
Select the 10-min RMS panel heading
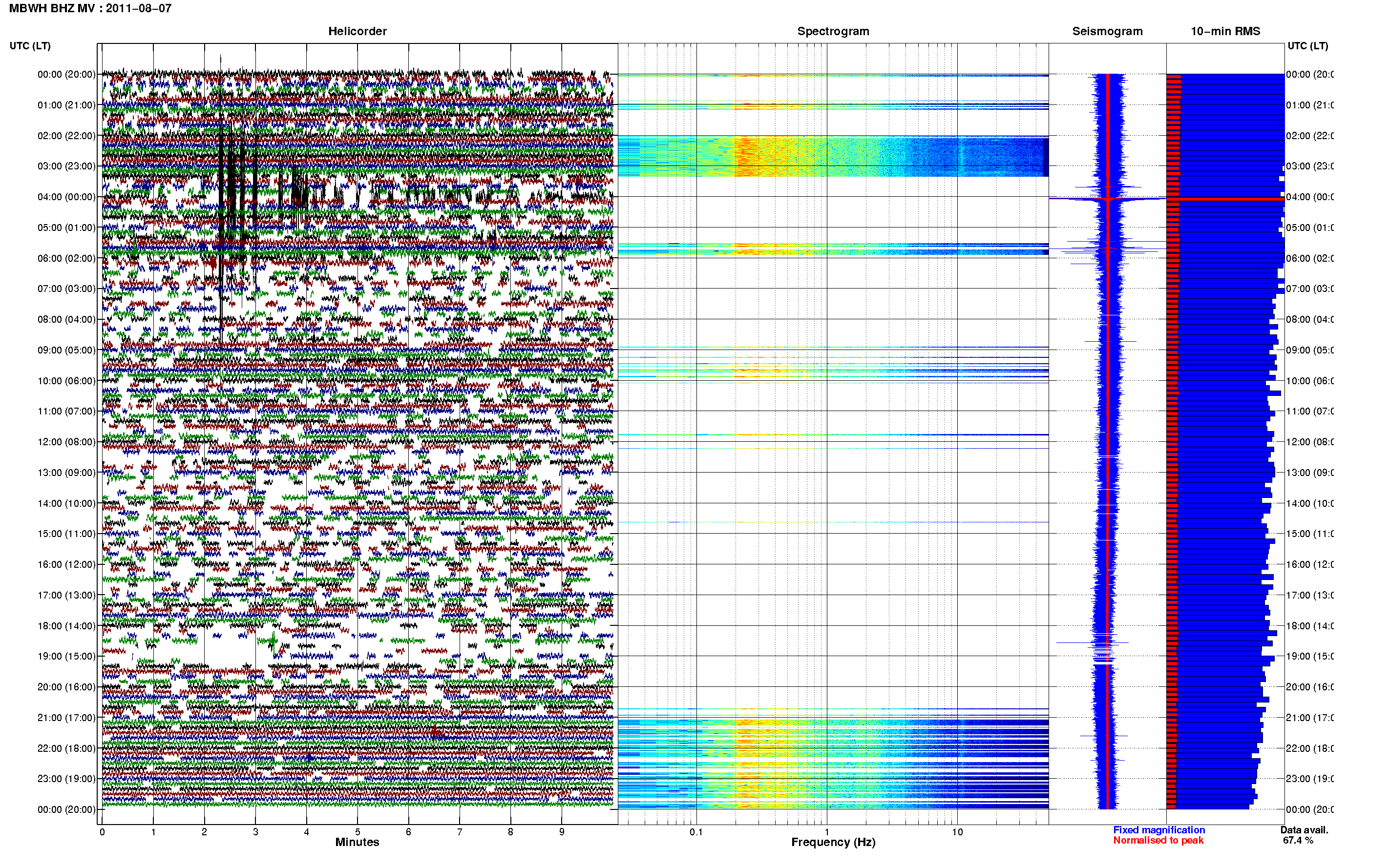click(1225, 31)
